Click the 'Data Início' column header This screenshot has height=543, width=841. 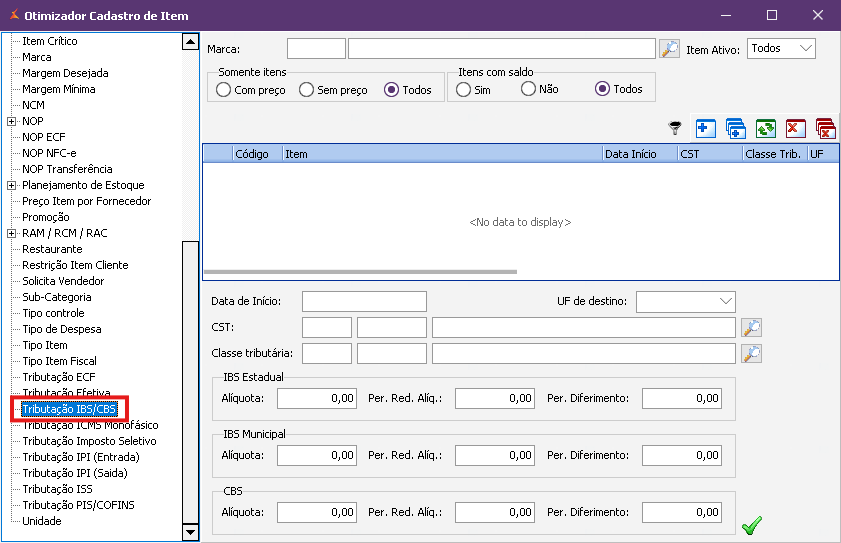pyautogui.click(x=631, y=154)
